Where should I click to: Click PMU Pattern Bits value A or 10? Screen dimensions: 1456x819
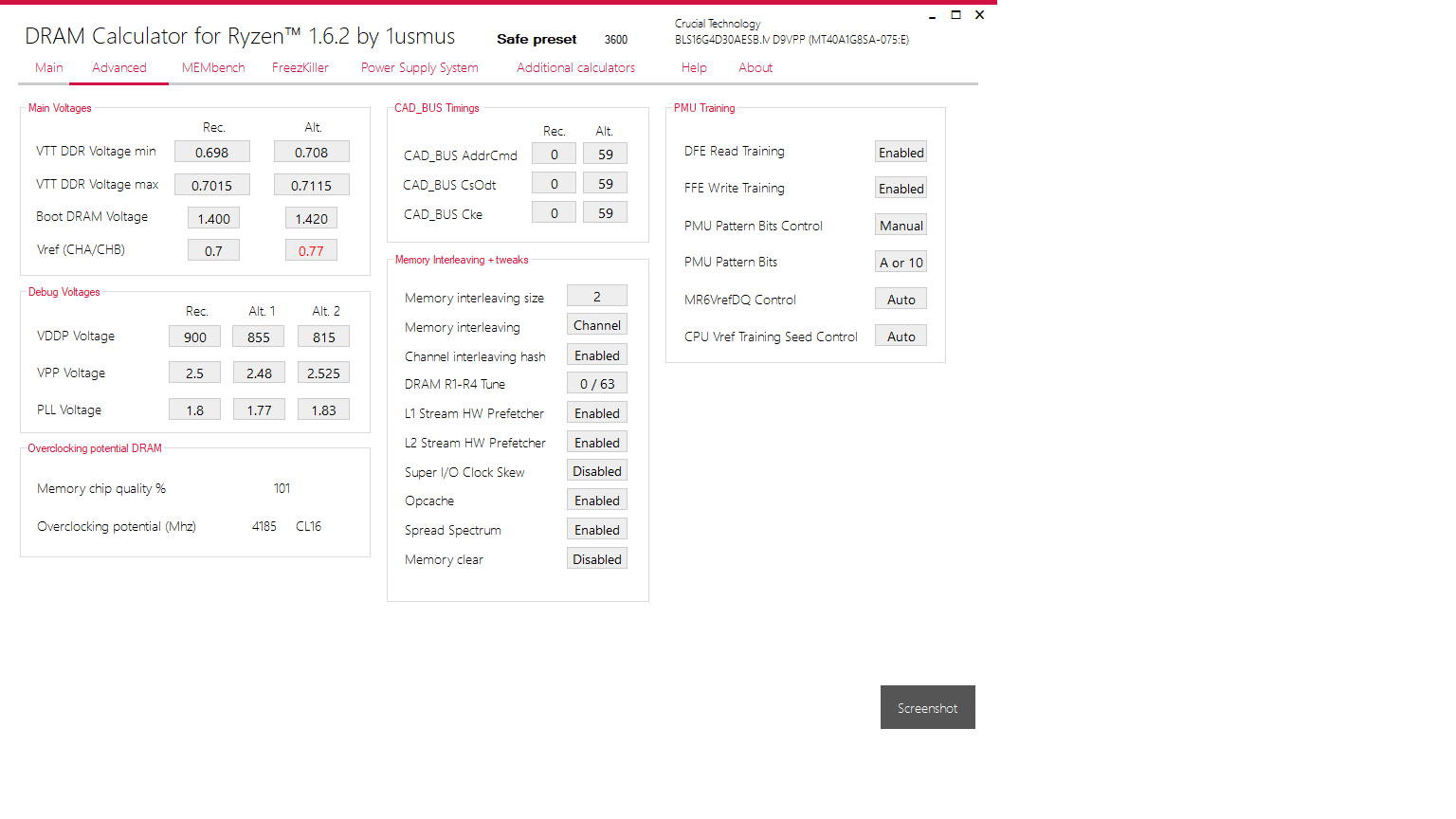(901, 262)
